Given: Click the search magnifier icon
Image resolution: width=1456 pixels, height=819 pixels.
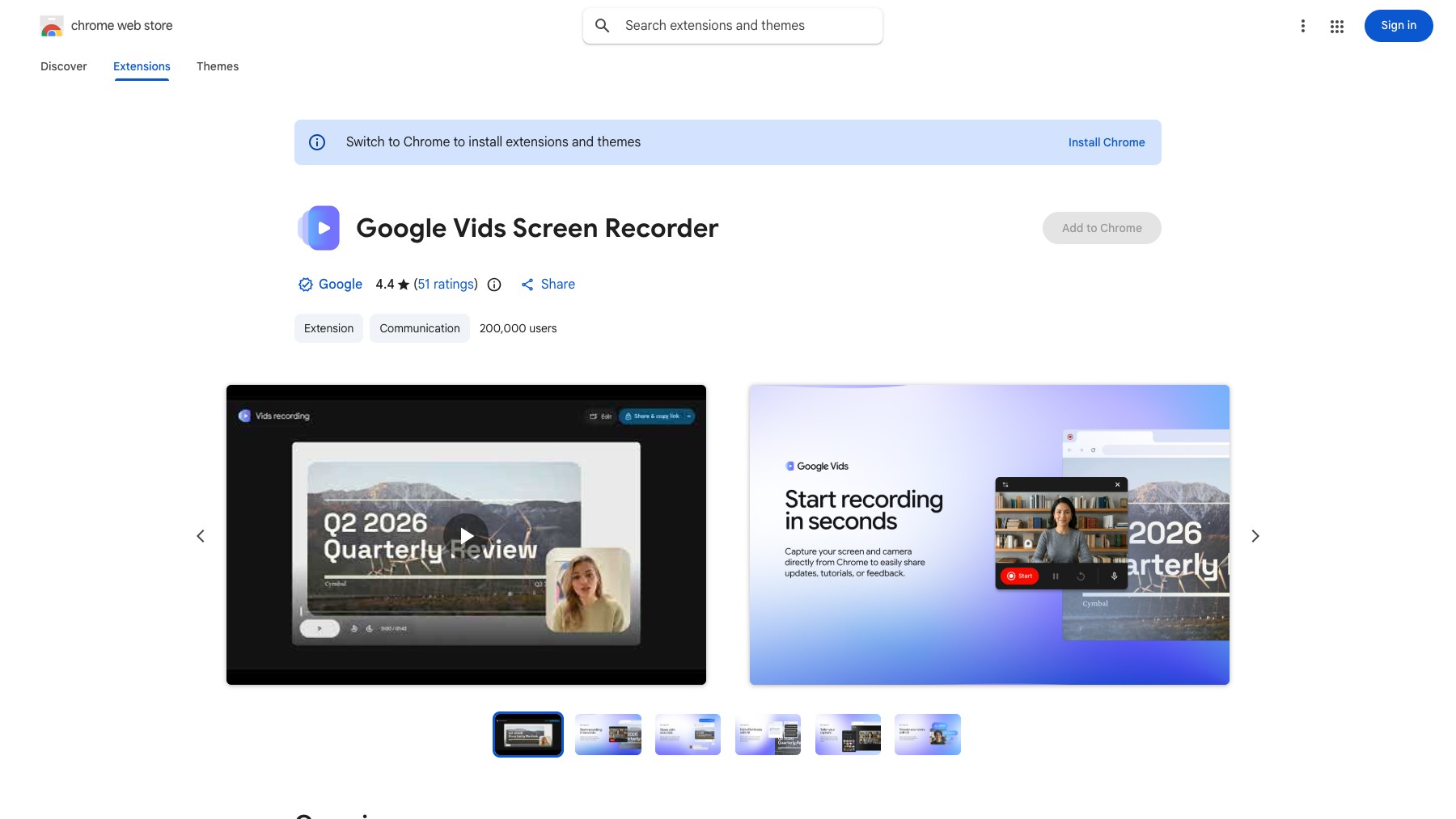Looking at the screenshot, I should pos(603,26).
